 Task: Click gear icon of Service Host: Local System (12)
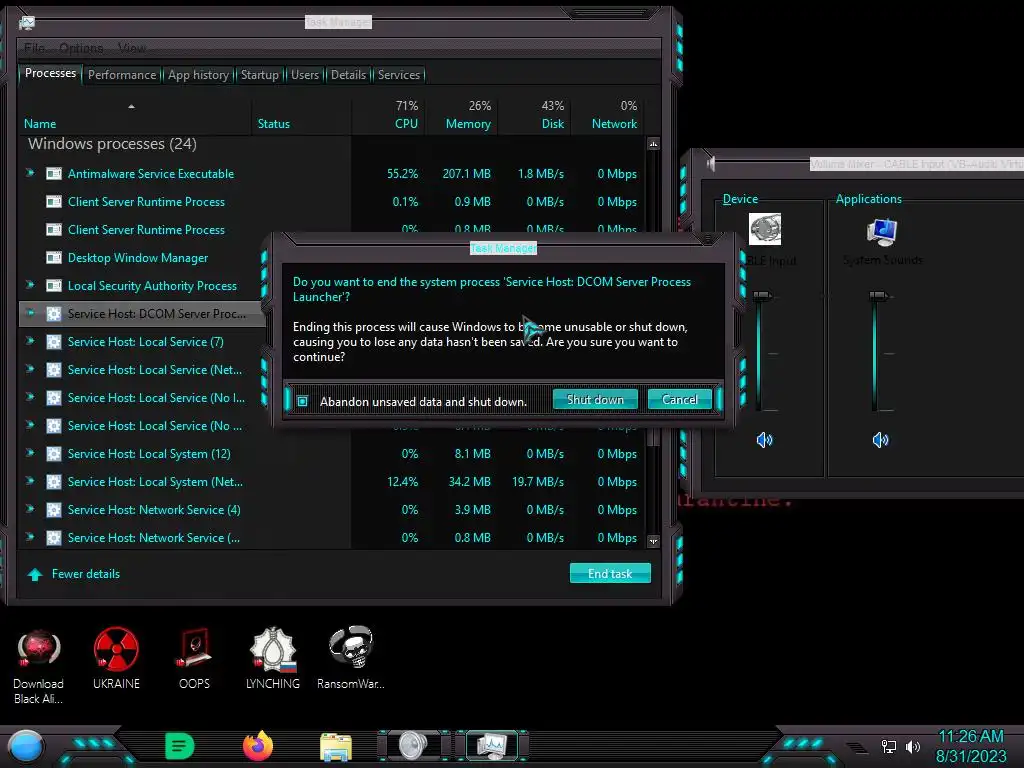tap(54, 454)
